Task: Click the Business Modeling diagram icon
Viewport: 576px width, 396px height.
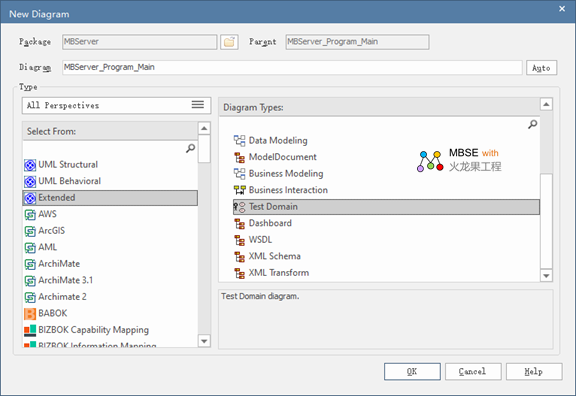Action: (240, 174)
